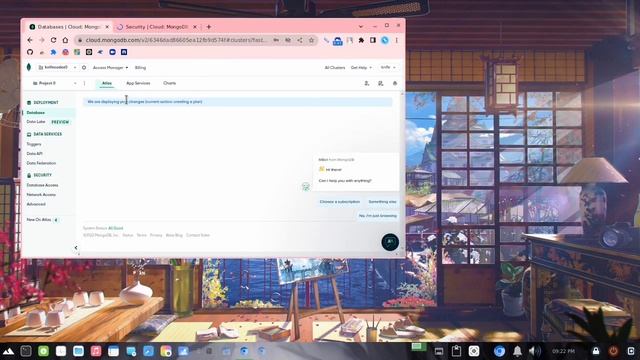
Task: Open the organization selector dropdown
Action: click(57, 67)
